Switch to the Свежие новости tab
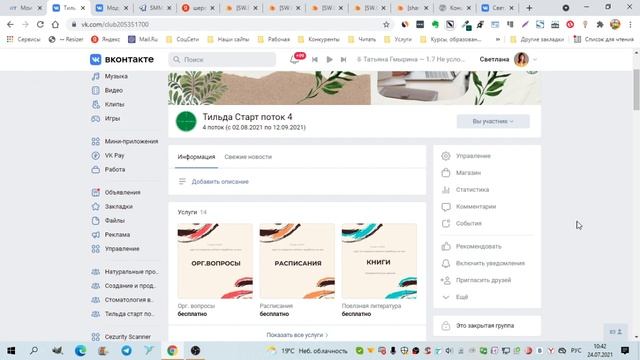This screenshot has height=360, width=640. 248,157
